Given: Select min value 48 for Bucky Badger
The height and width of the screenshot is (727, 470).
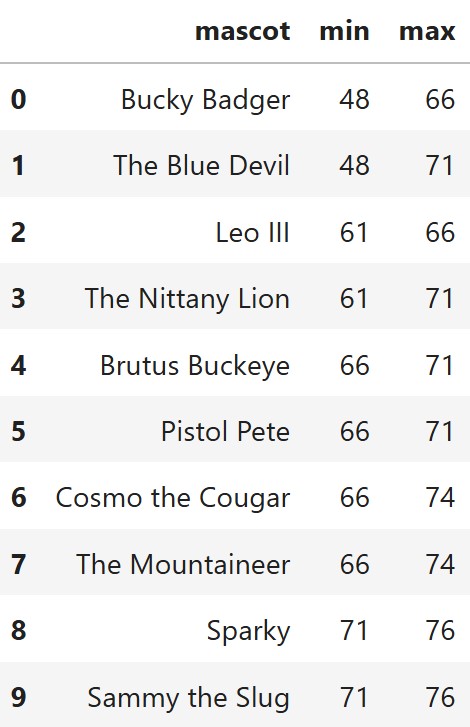Looking at the screenshot, I should 355,100.
